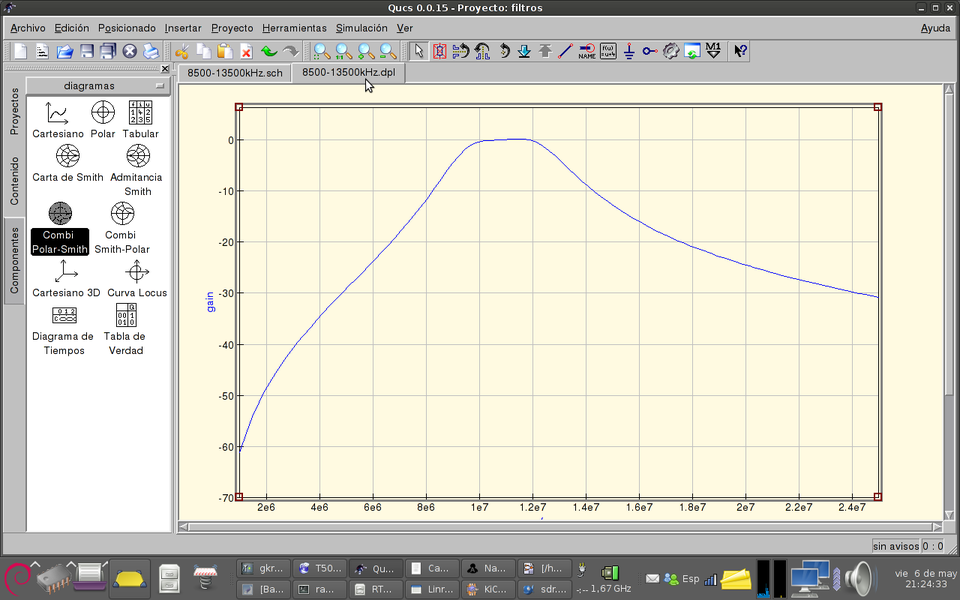960x600 pixels.
Task: Close the left dock panel
Action: tap(166, 69)
